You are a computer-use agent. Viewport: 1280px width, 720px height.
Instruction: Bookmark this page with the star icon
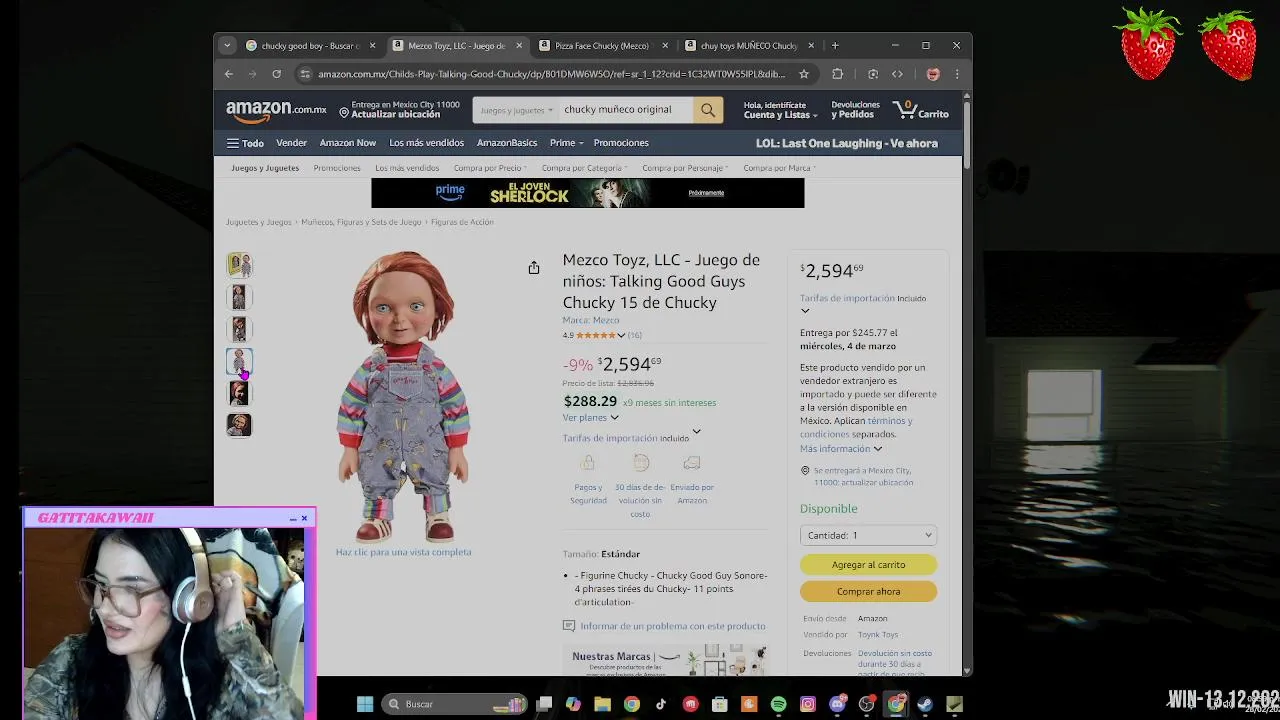tap(804, 74)
